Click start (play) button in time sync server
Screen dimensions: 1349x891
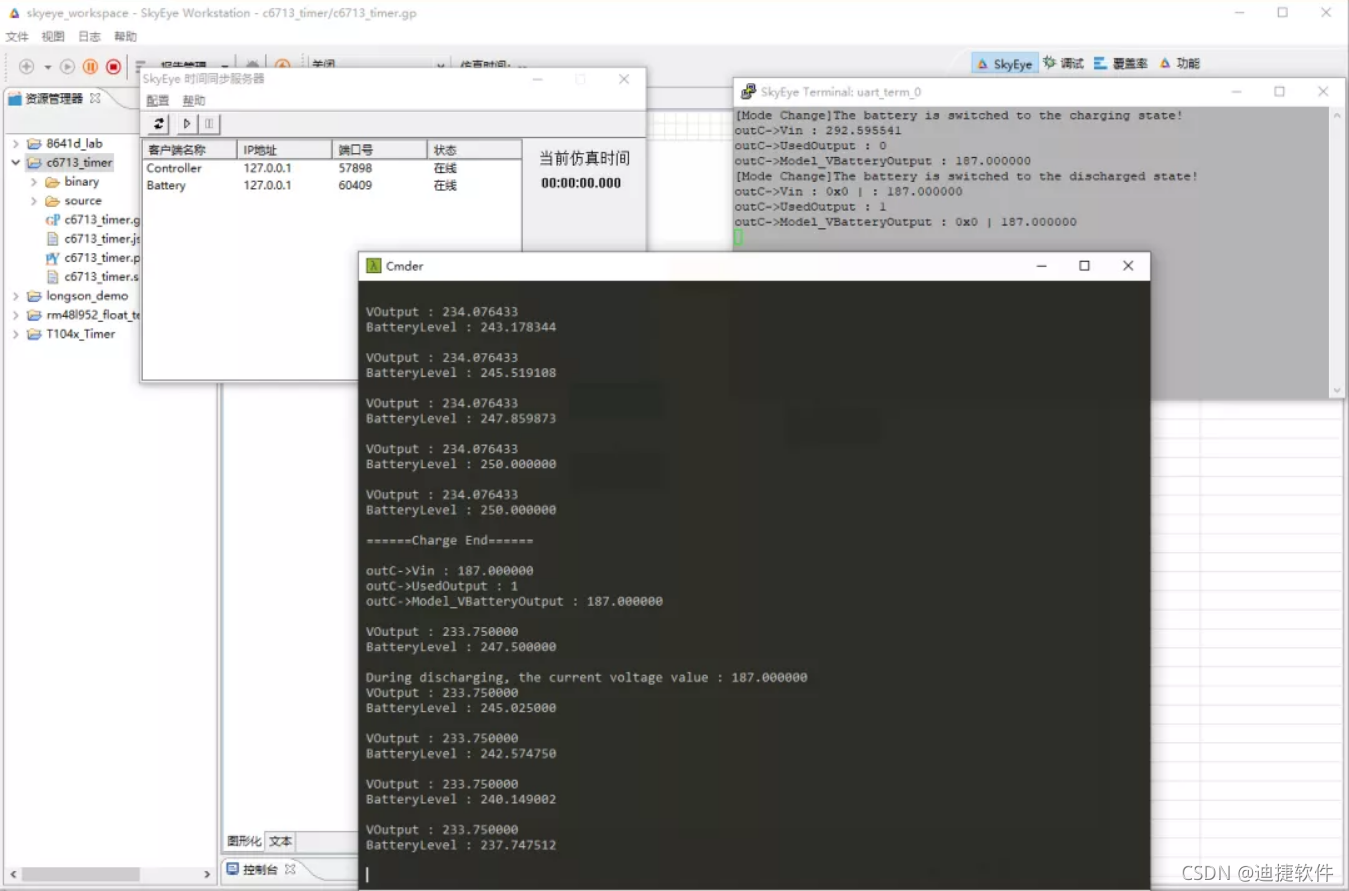click(187, 123)
